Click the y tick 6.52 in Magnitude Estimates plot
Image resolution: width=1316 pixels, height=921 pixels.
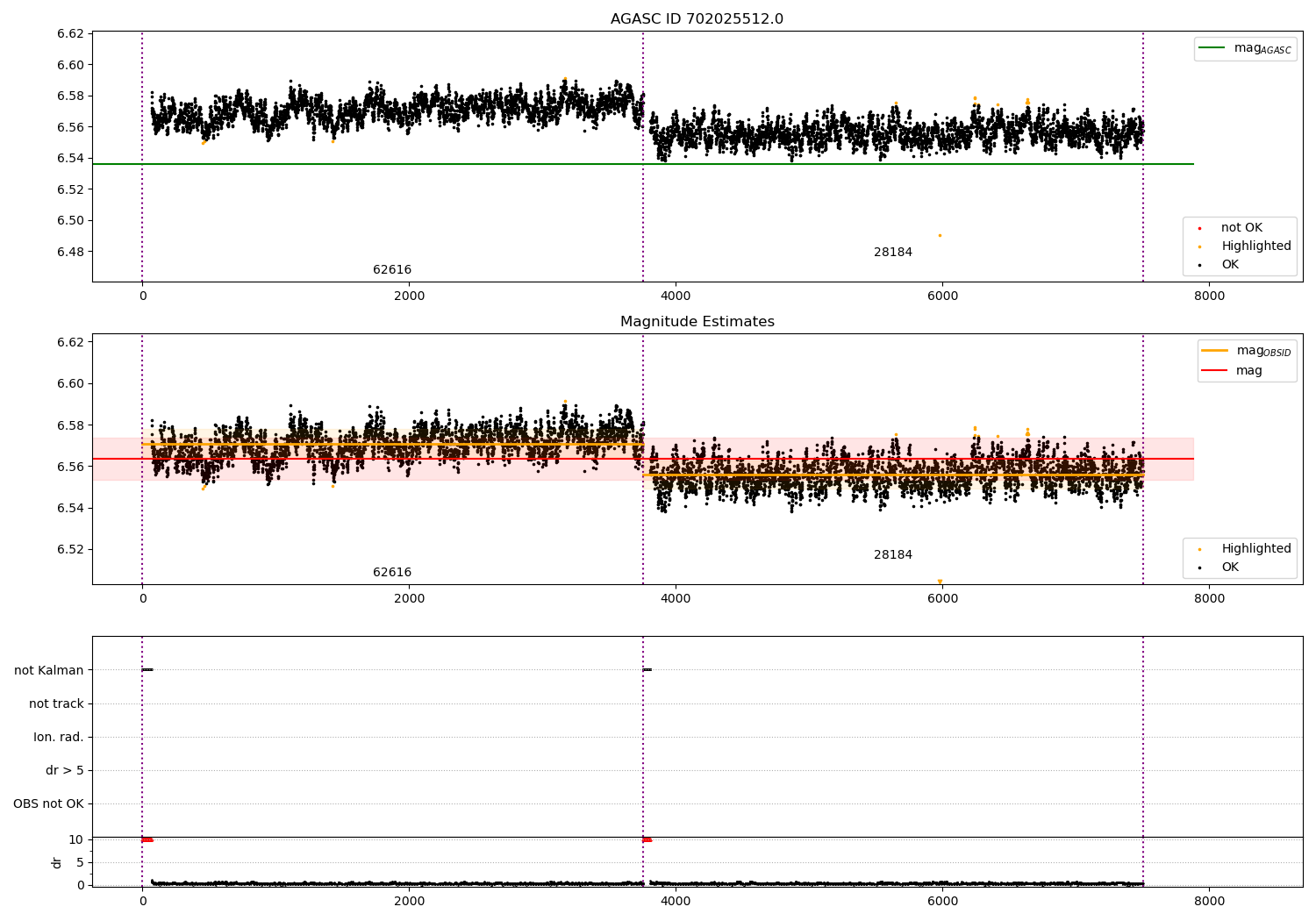coord(70,550)
